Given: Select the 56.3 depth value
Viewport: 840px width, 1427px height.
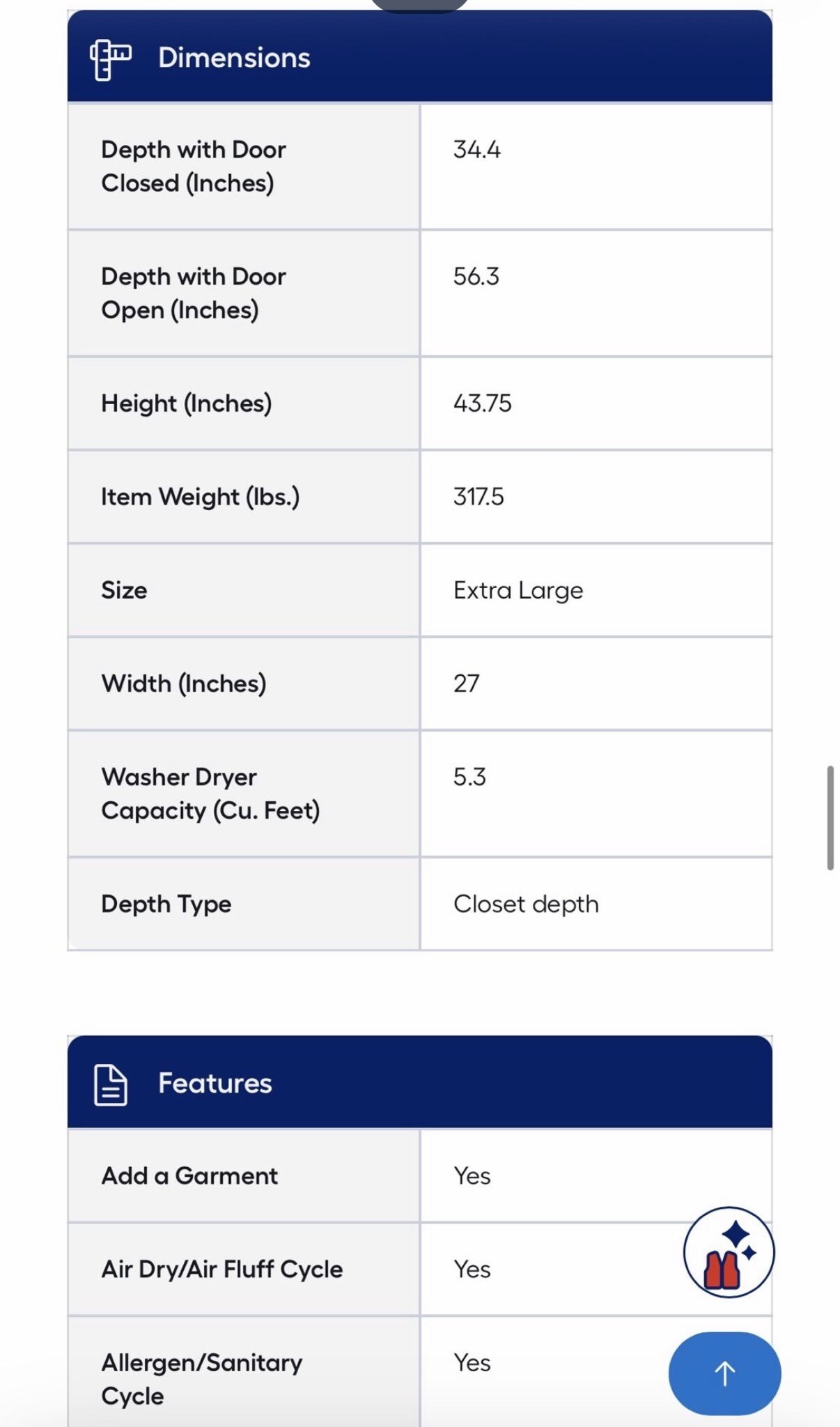Looking at the screenshot, I should [x=476, y=277].
